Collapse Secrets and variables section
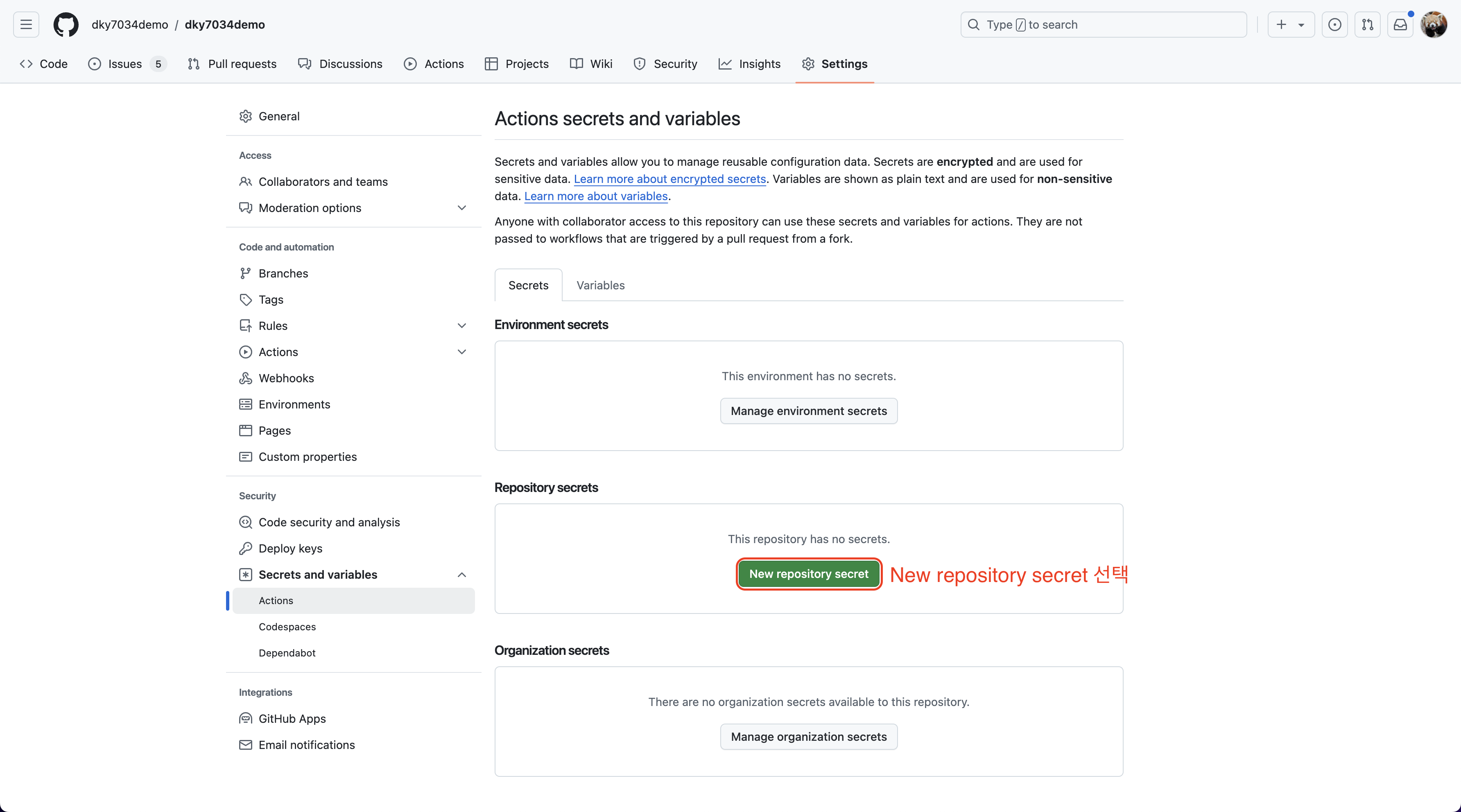Viewport: 1461px width, 812px height. point(461,575)
